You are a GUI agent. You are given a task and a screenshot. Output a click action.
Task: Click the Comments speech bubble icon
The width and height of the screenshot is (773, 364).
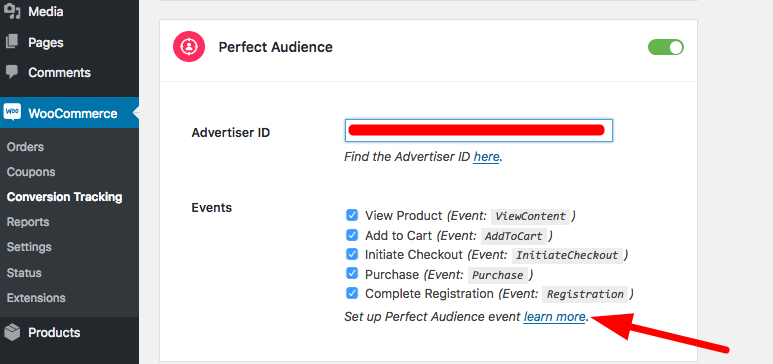[12, 72]
